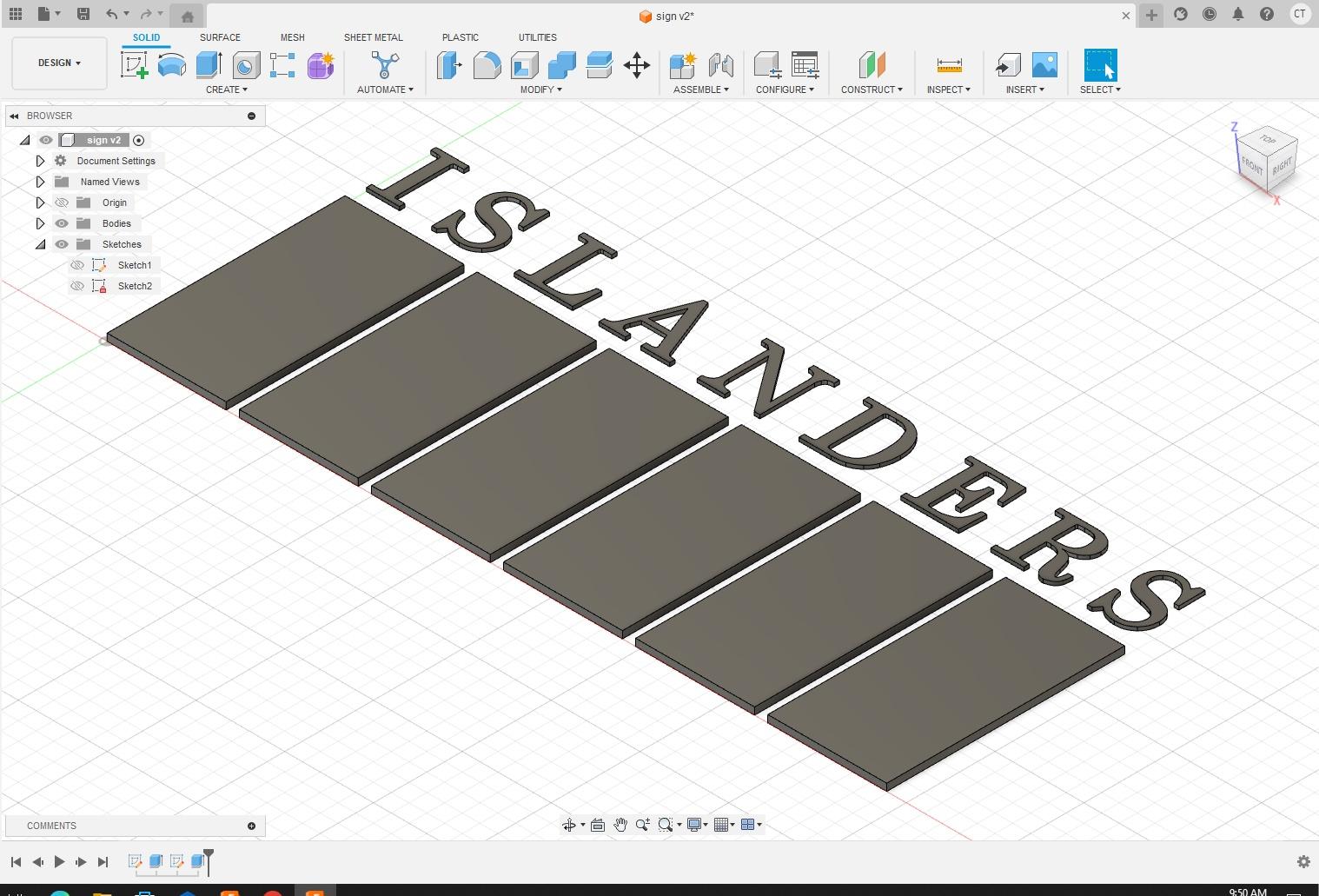The image size is (1319, 896).
Task: Select the Offset Plane construct icon
Action: click(x=872, y=65)
